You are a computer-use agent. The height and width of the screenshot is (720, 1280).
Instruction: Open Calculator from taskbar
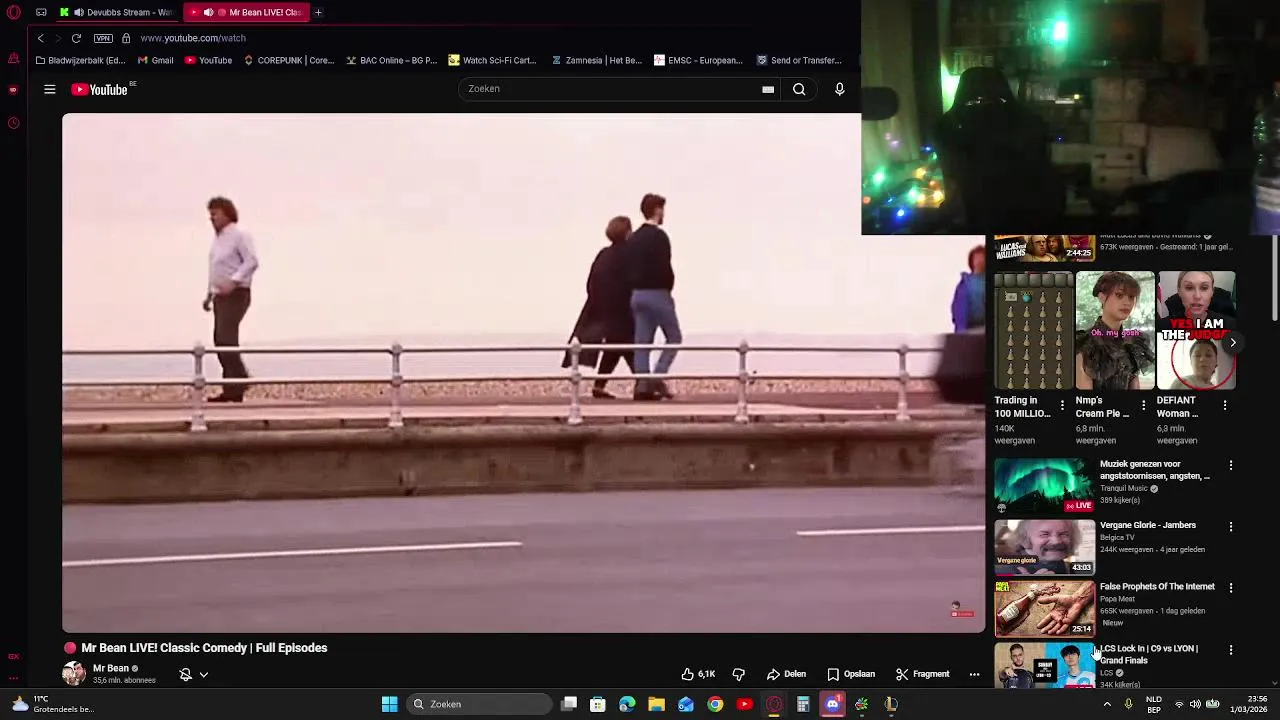tap(803, 704)
